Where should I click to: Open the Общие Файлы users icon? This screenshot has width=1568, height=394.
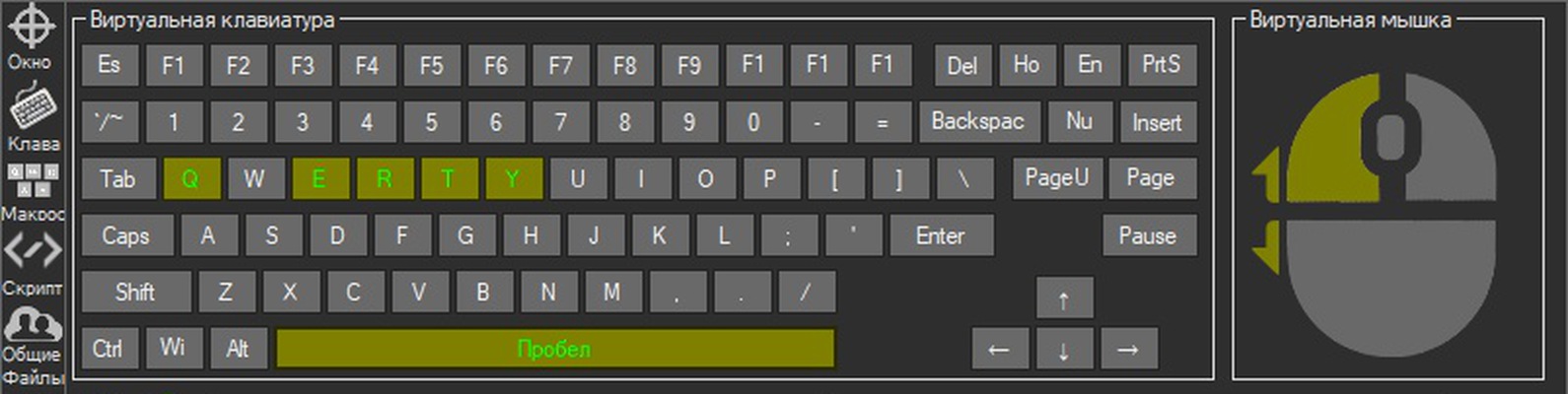click(33, 324)
